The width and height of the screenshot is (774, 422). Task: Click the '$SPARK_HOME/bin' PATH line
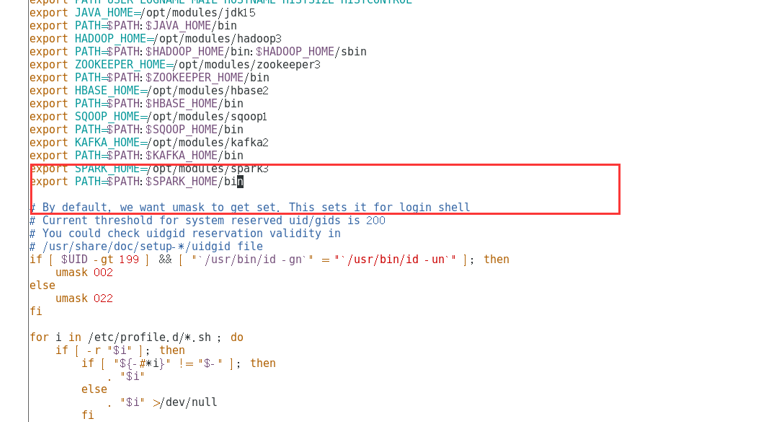[x=136, y=182]
